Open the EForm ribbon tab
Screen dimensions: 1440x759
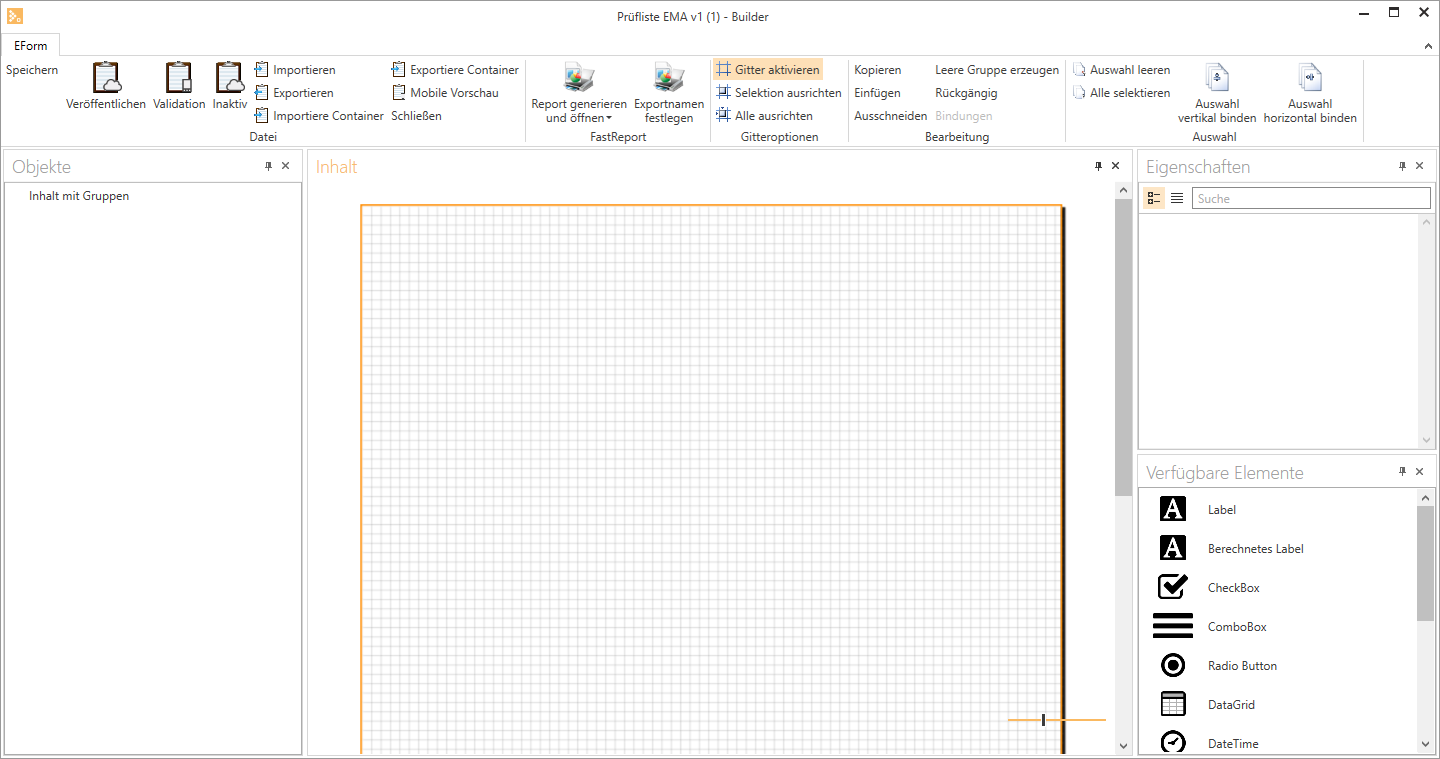click(x=31, y=46)
